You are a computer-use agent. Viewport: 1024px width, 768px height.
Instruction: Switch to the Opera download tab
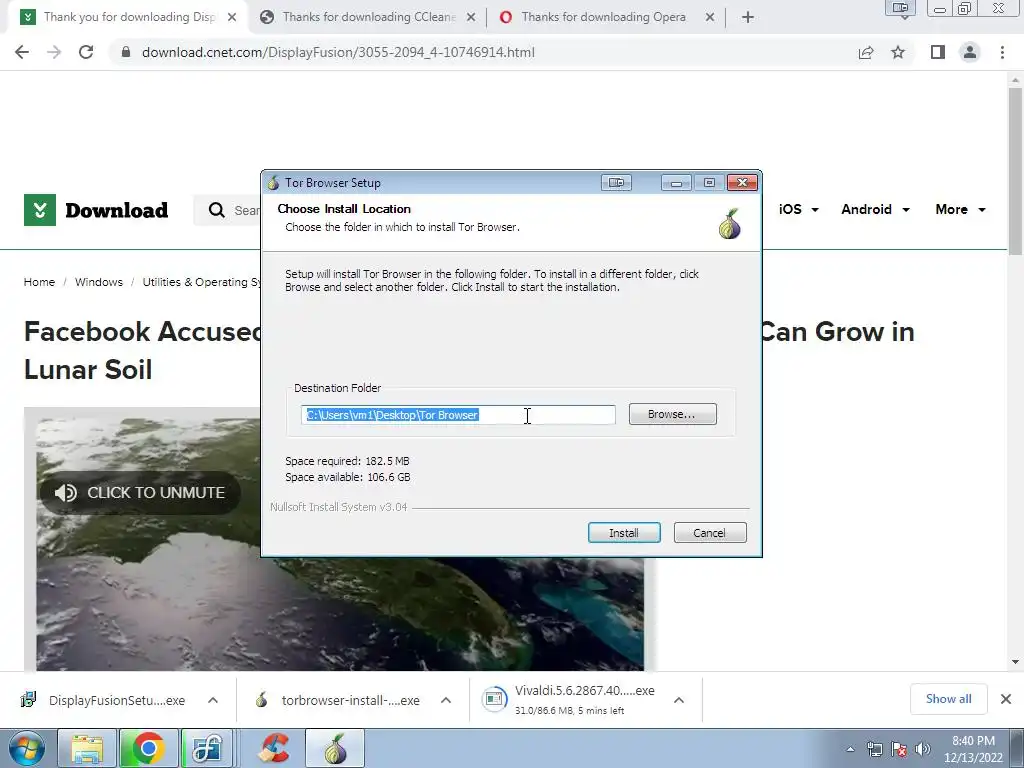point(603,17)
